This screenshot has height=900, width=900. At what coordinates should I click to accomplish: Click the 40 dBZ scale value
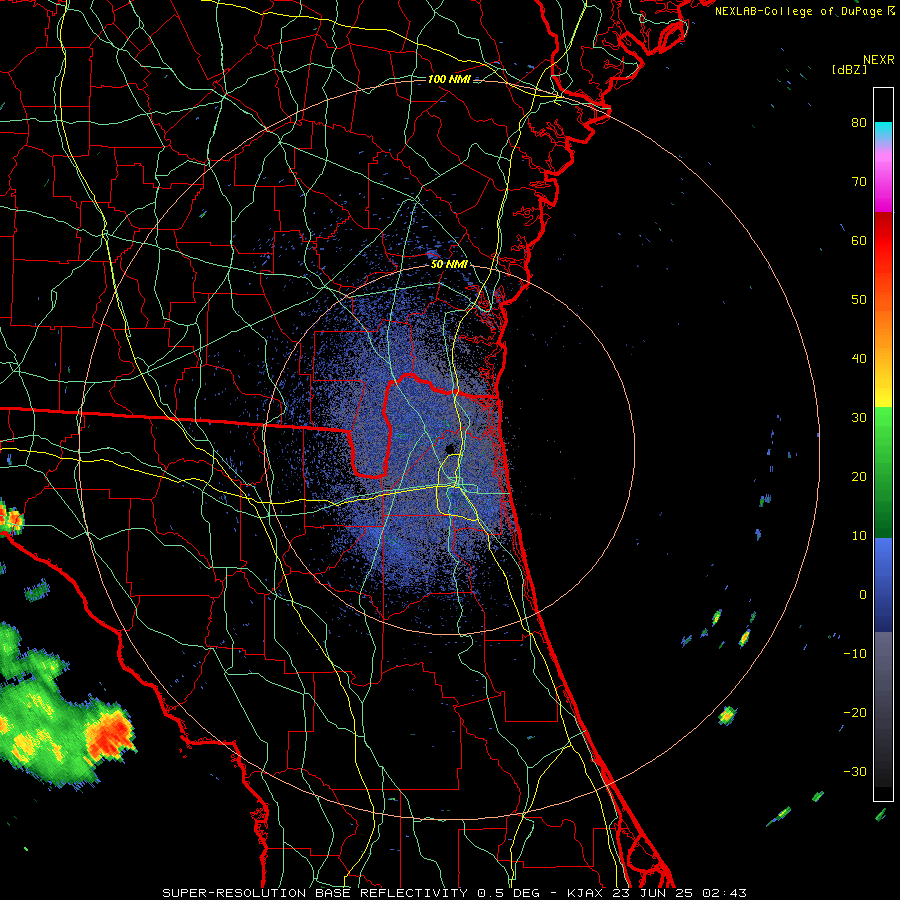click(x=859, y=359)
